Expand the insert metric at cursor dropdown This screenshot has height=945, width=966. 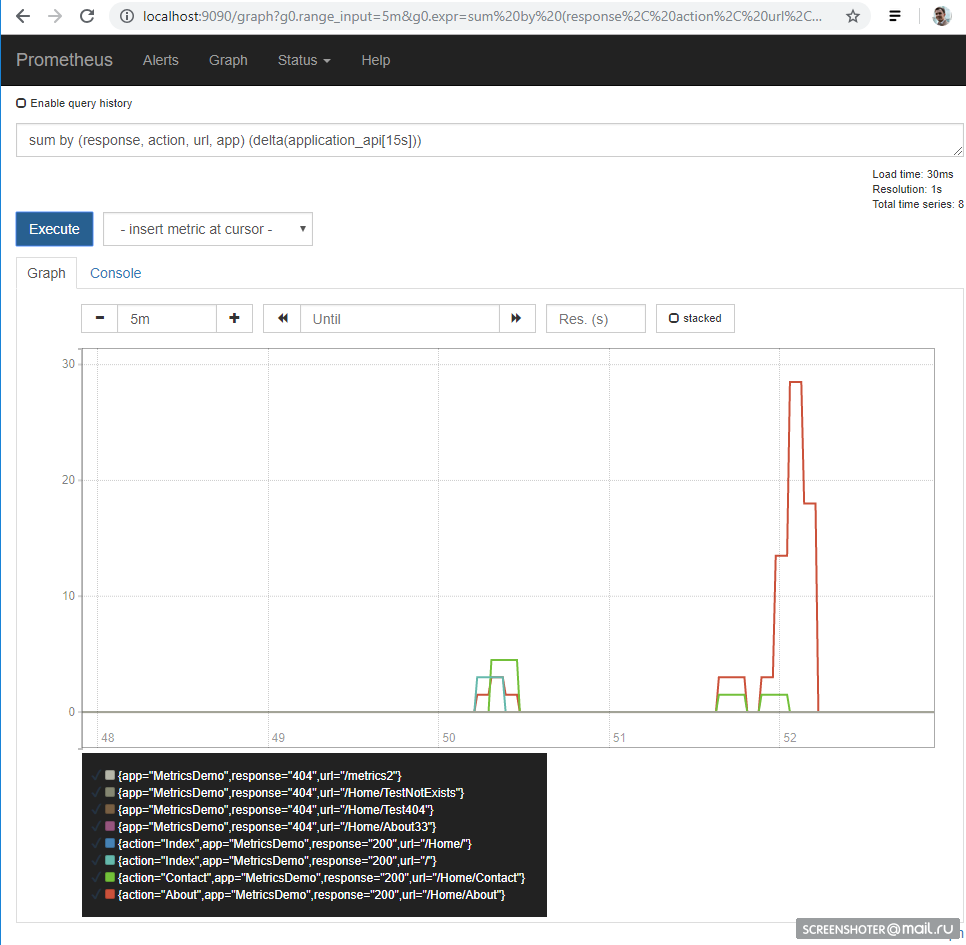[208, 229]
